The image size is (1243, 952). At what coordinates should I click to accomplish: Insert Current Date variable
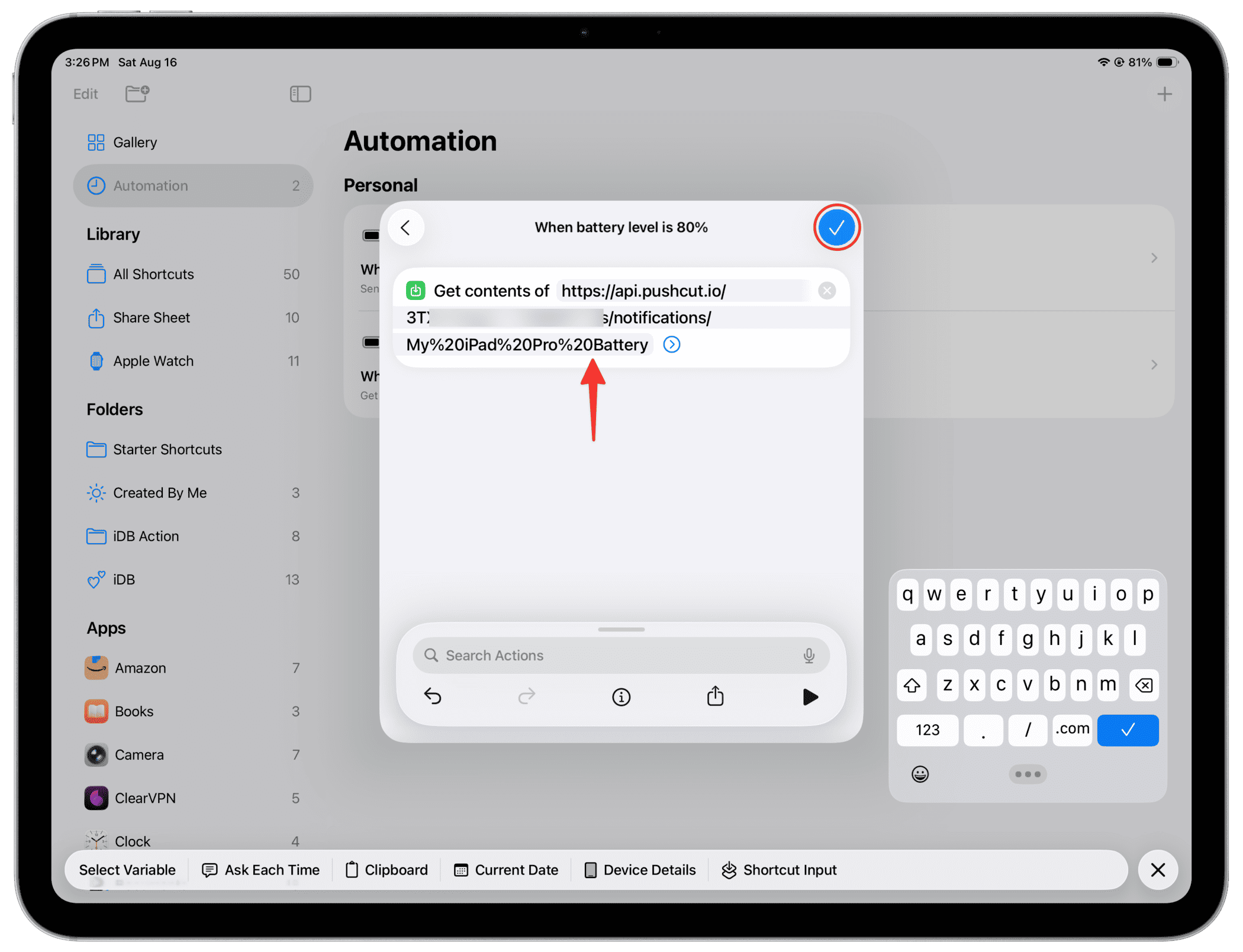point(506,869)
